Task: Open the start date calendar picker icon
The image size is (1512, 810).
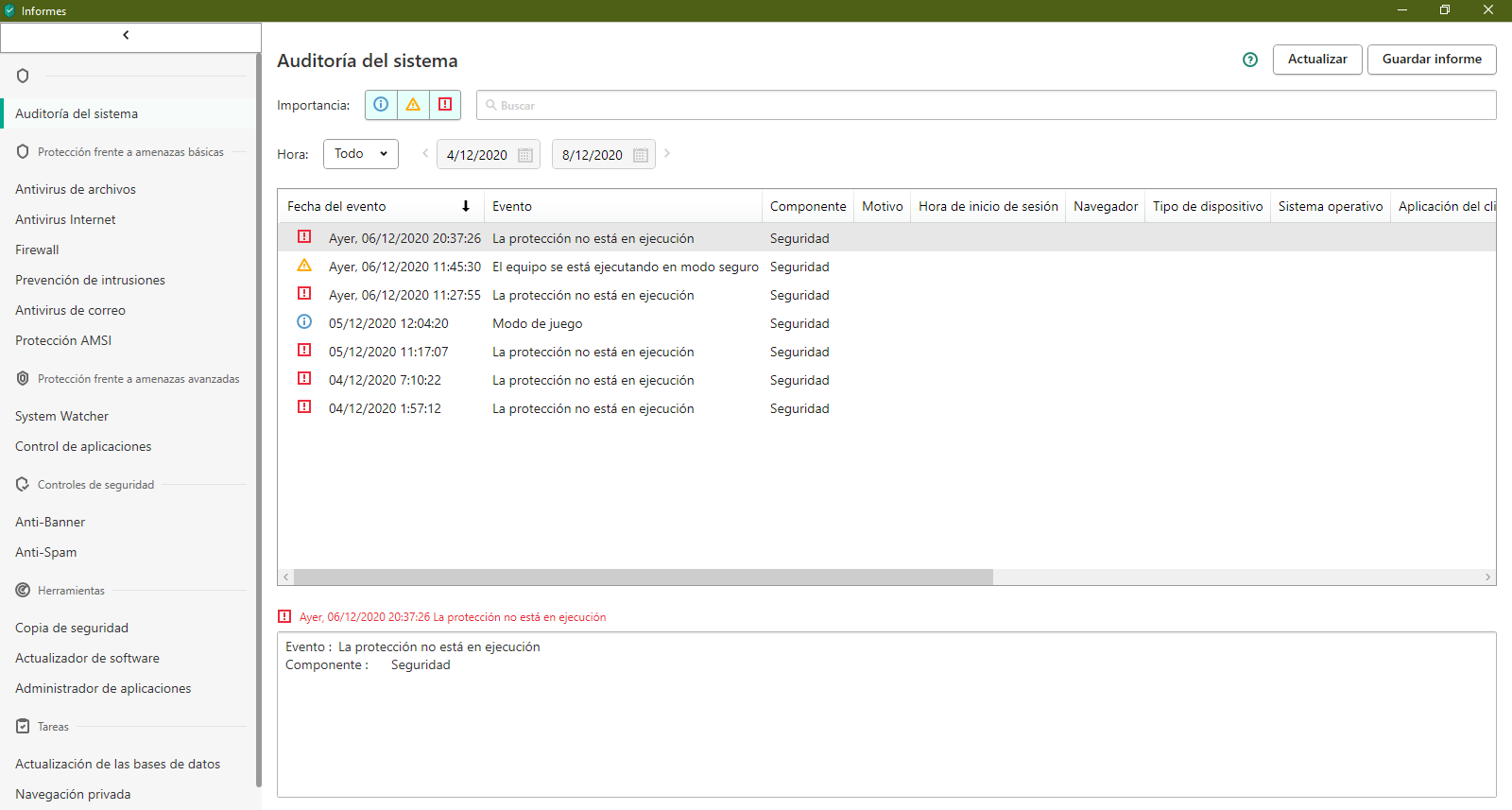Action: tap(525, 155)
